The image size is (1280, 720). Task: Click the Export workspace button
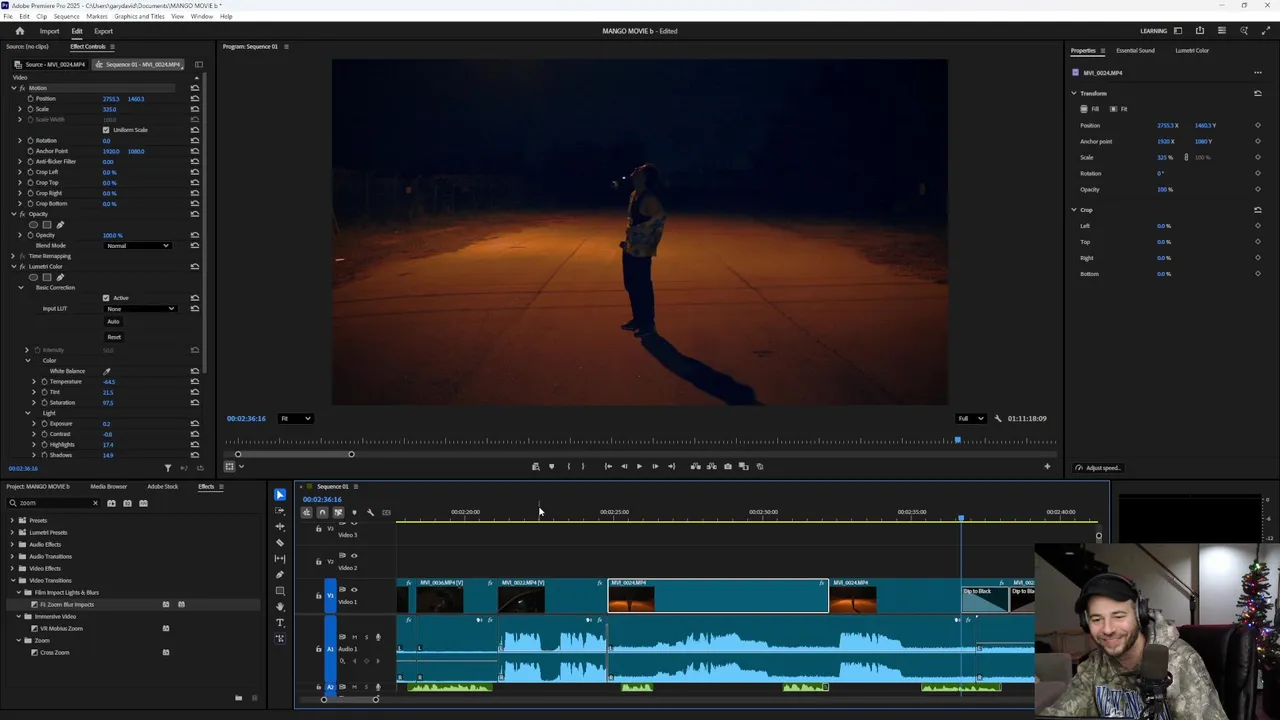pos(103,31)
